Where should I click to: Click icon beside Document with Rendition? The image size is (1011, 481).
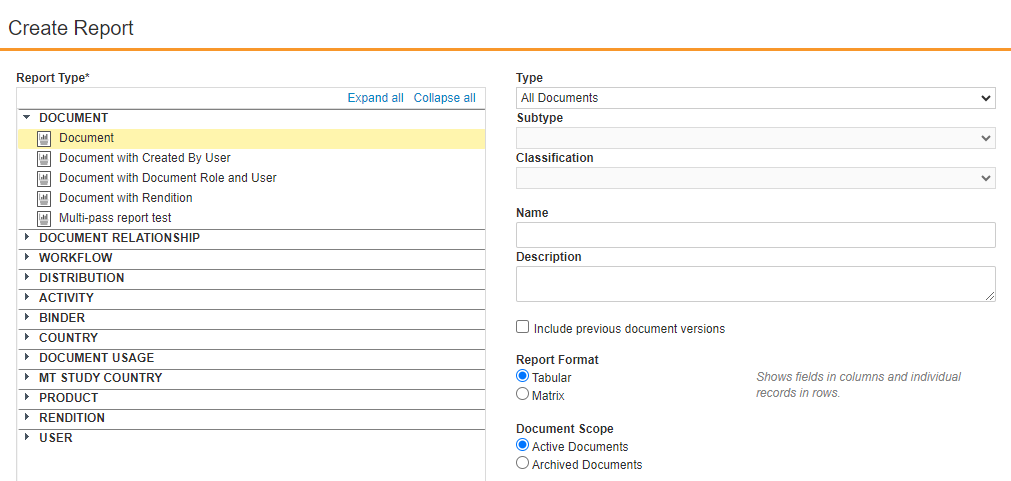click(x=44, y=199)
